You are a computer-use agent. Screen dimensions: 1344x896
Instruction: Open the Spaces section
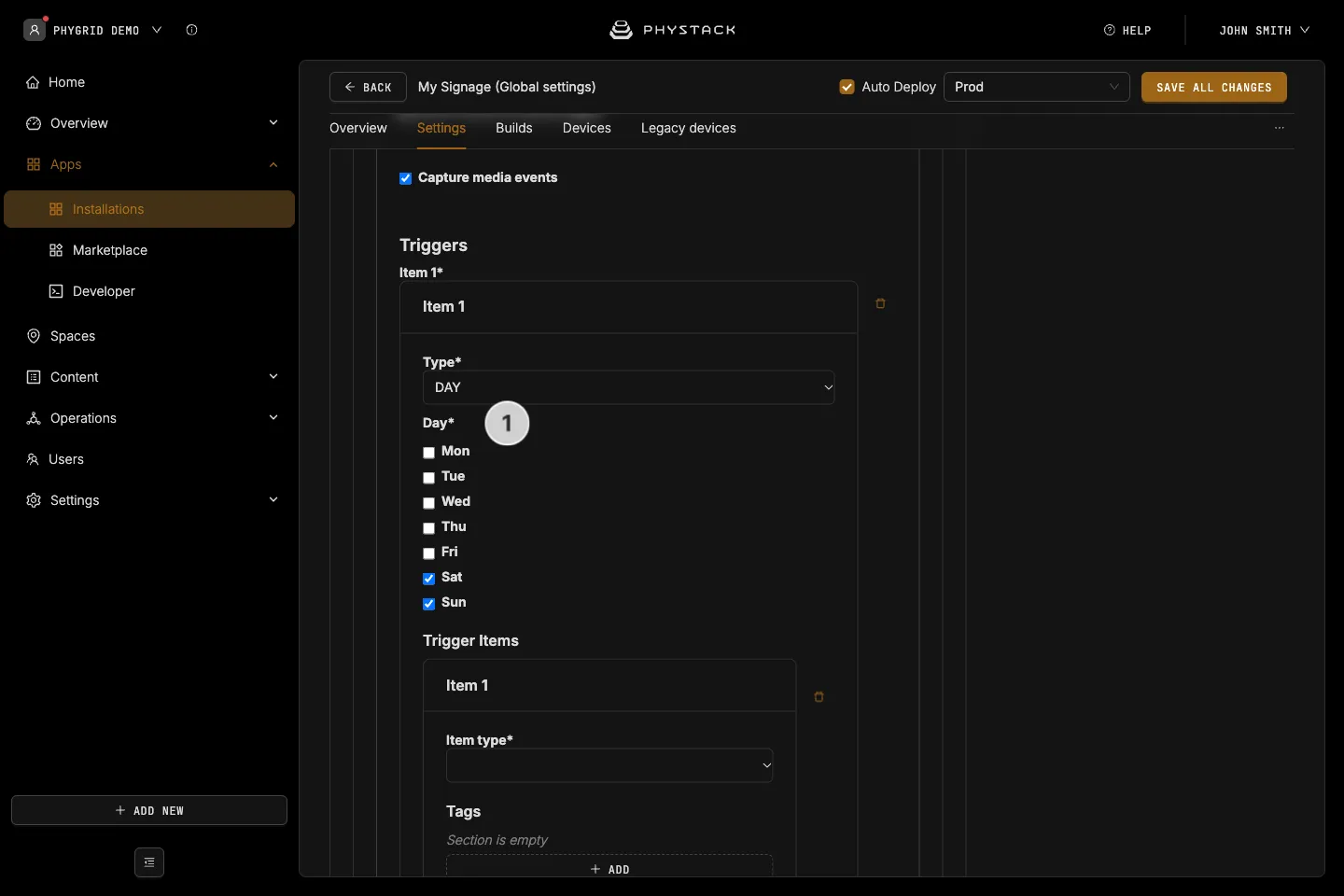tap(149, 336)
